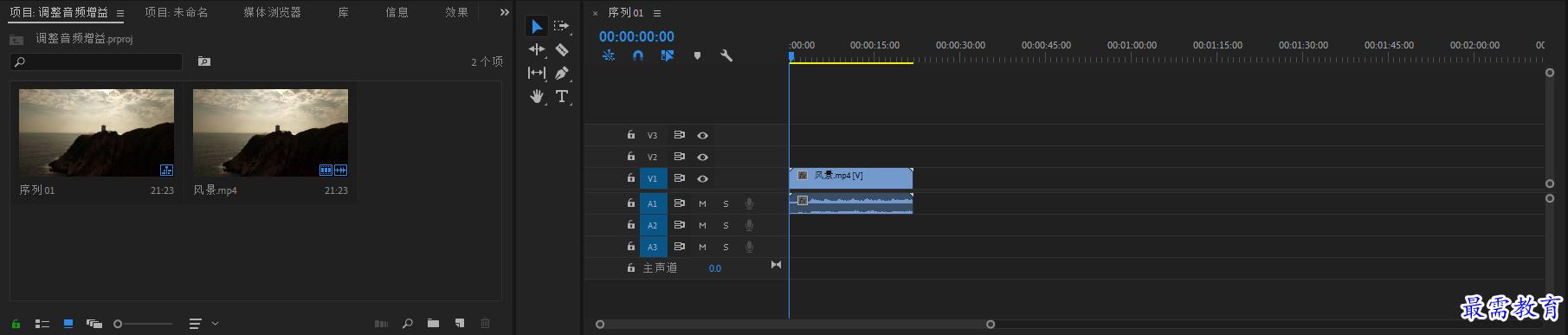1568x335 pixels.
Task: Toggle sync lock for V1
Action: click(x=680, y=178)
